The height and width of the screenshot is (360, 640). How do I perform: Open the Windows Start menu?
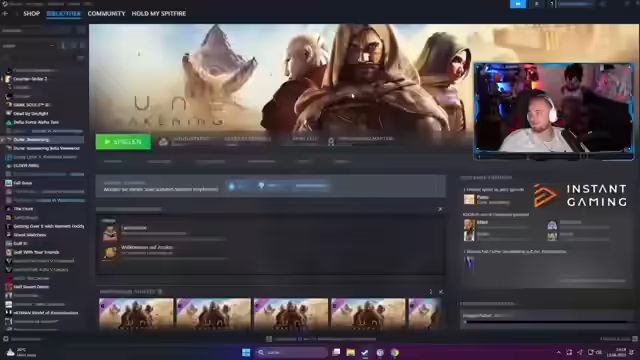point(246,352)
